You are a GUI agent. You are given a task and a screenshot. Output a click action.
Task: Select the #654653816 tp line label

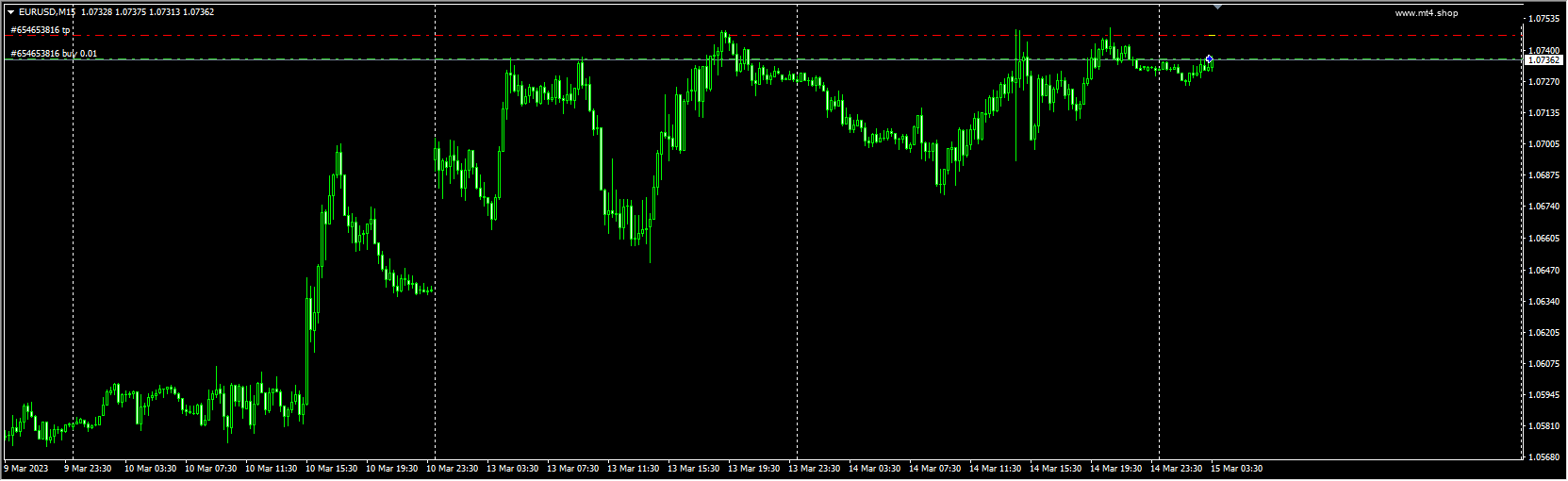[x=41, y=30]
